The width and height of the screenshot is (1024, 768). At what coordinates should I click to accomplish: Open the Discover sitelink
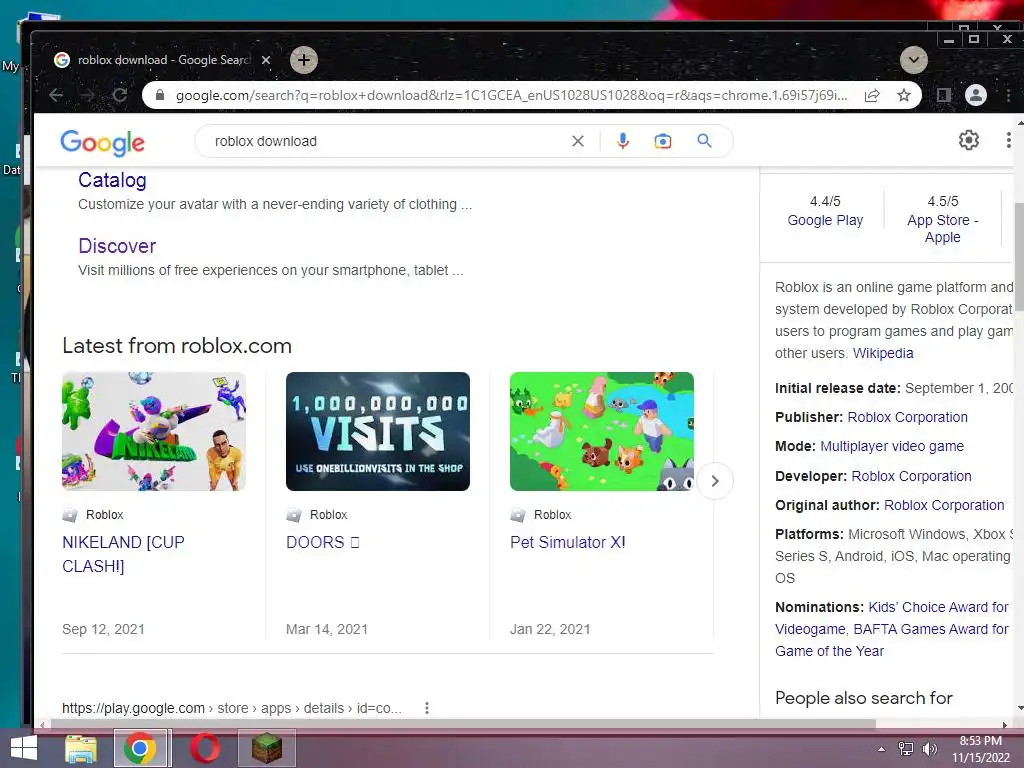coord(117,246)
